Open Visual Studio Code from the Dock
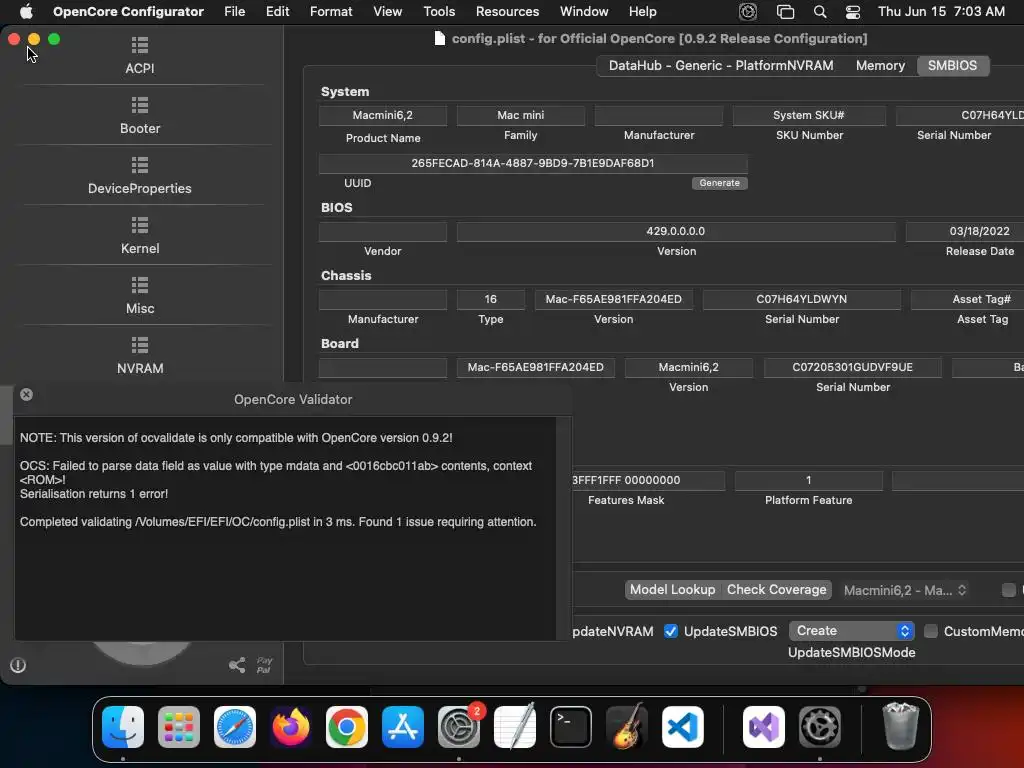1024x768 pixels. point(683,727)
